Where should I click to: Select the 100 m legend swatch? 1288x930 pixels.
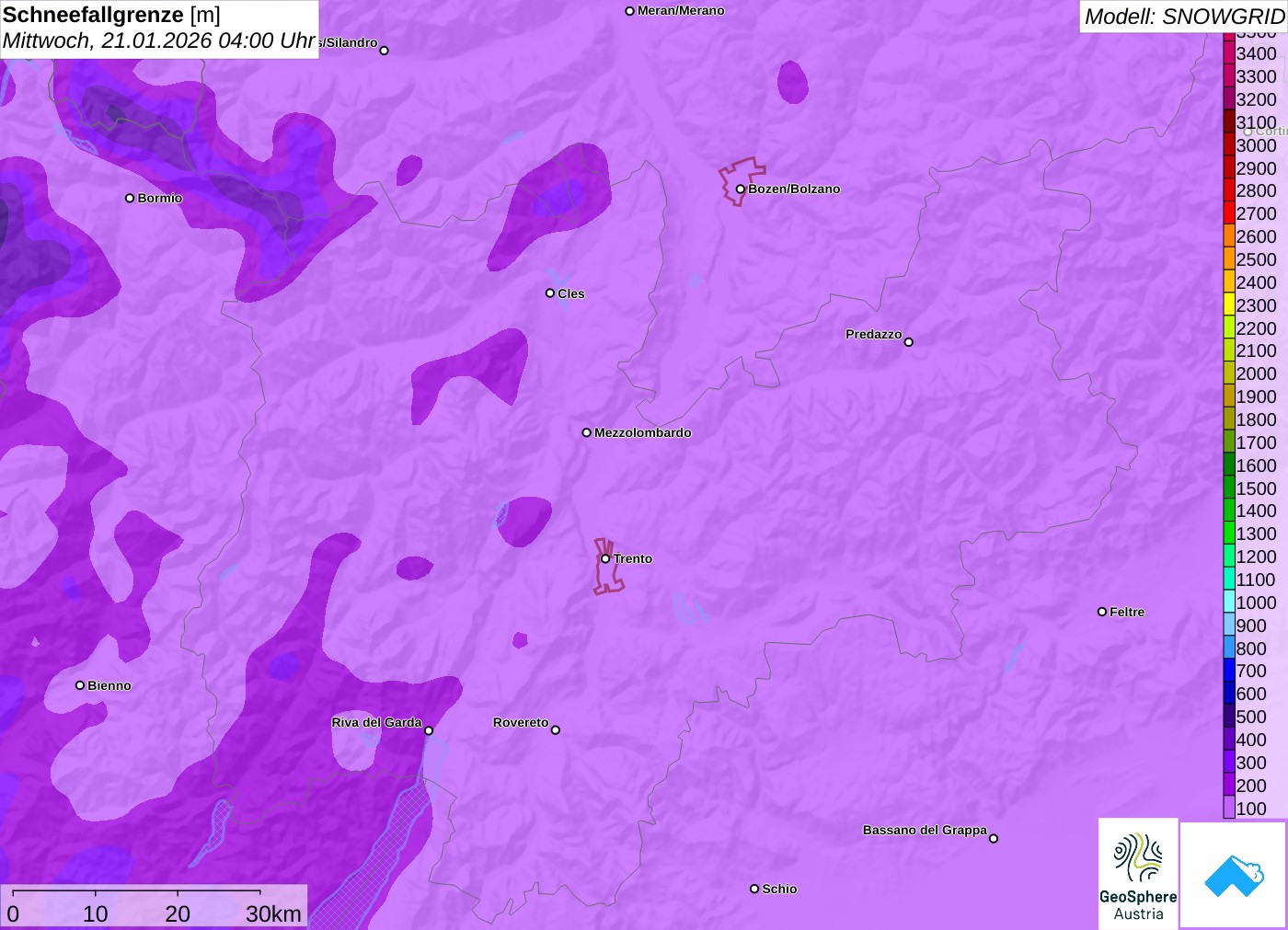[x=1229, y=808]
